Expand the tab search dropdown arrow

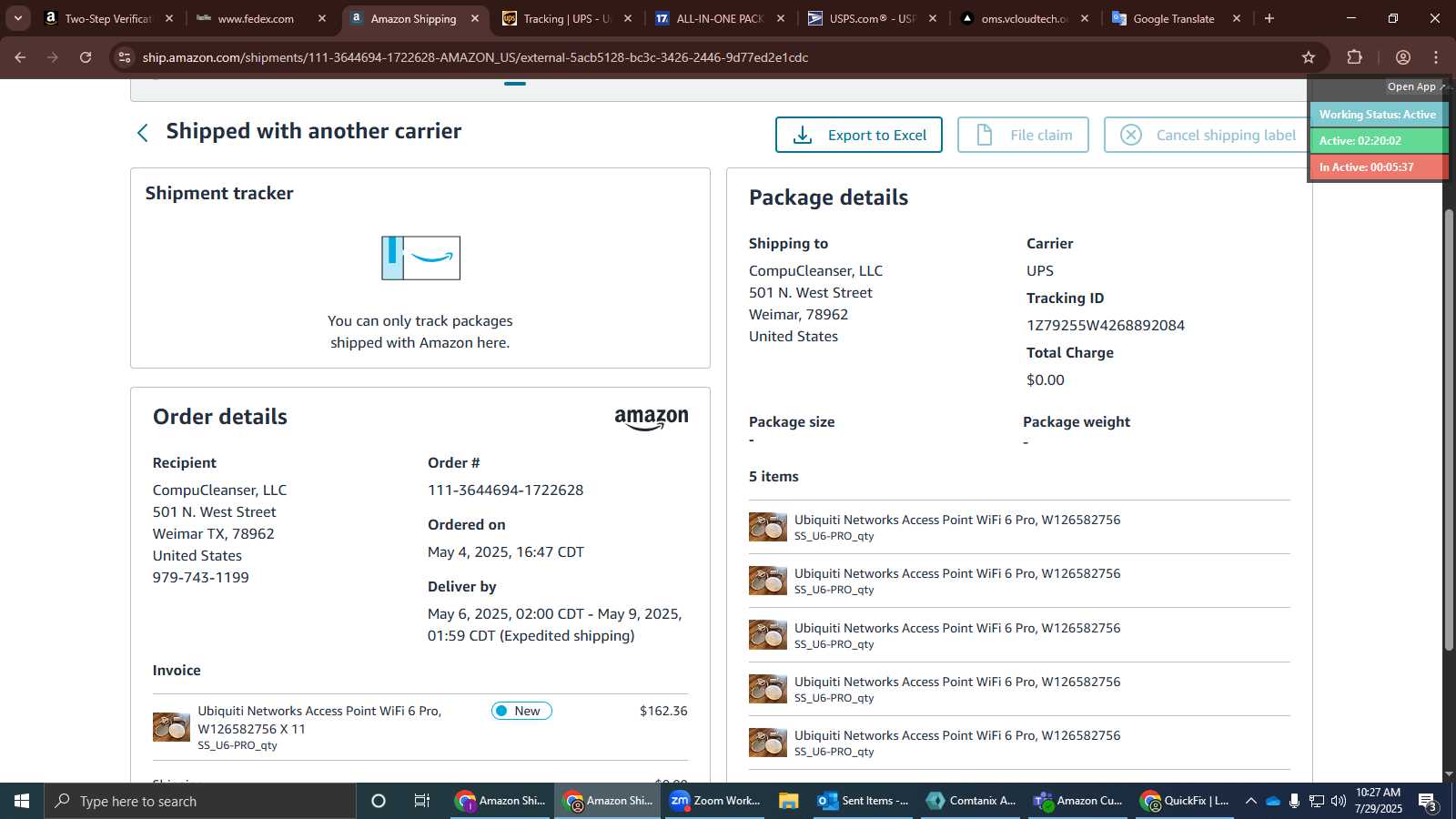(x=17, y=18)
